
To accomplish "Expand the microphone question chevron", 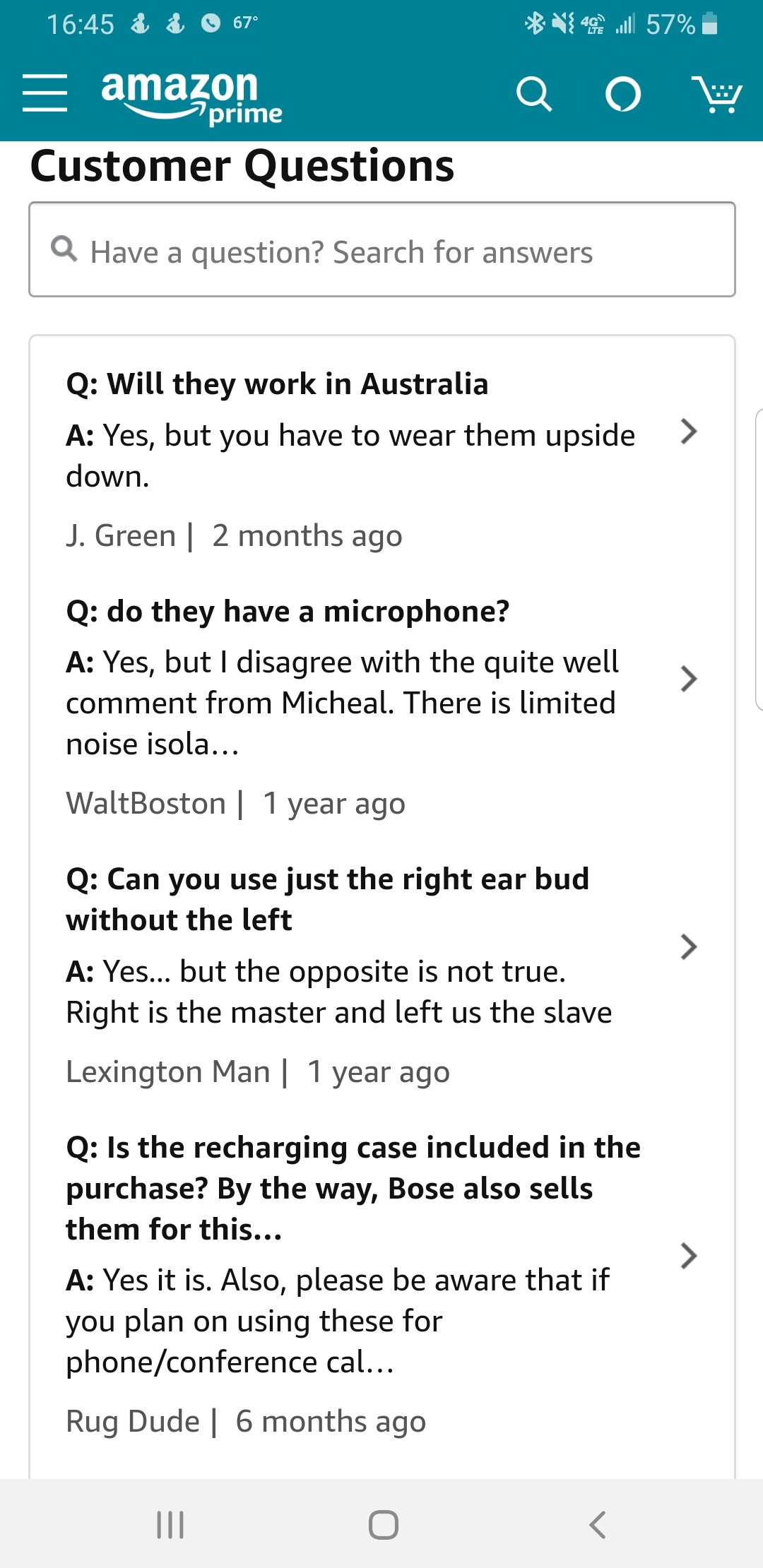I will click(688, 679).
